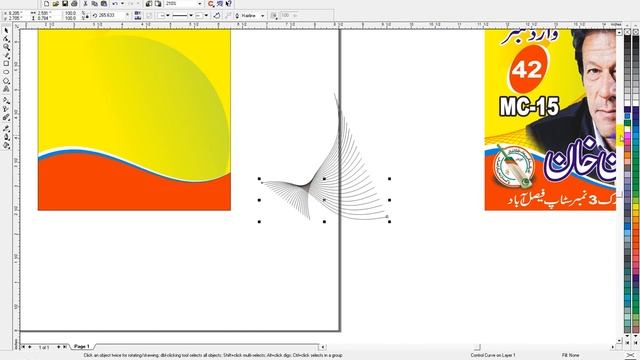Click the yellow and orange wave background design
The height and width of the screenshot is (360, 640).
134,120
